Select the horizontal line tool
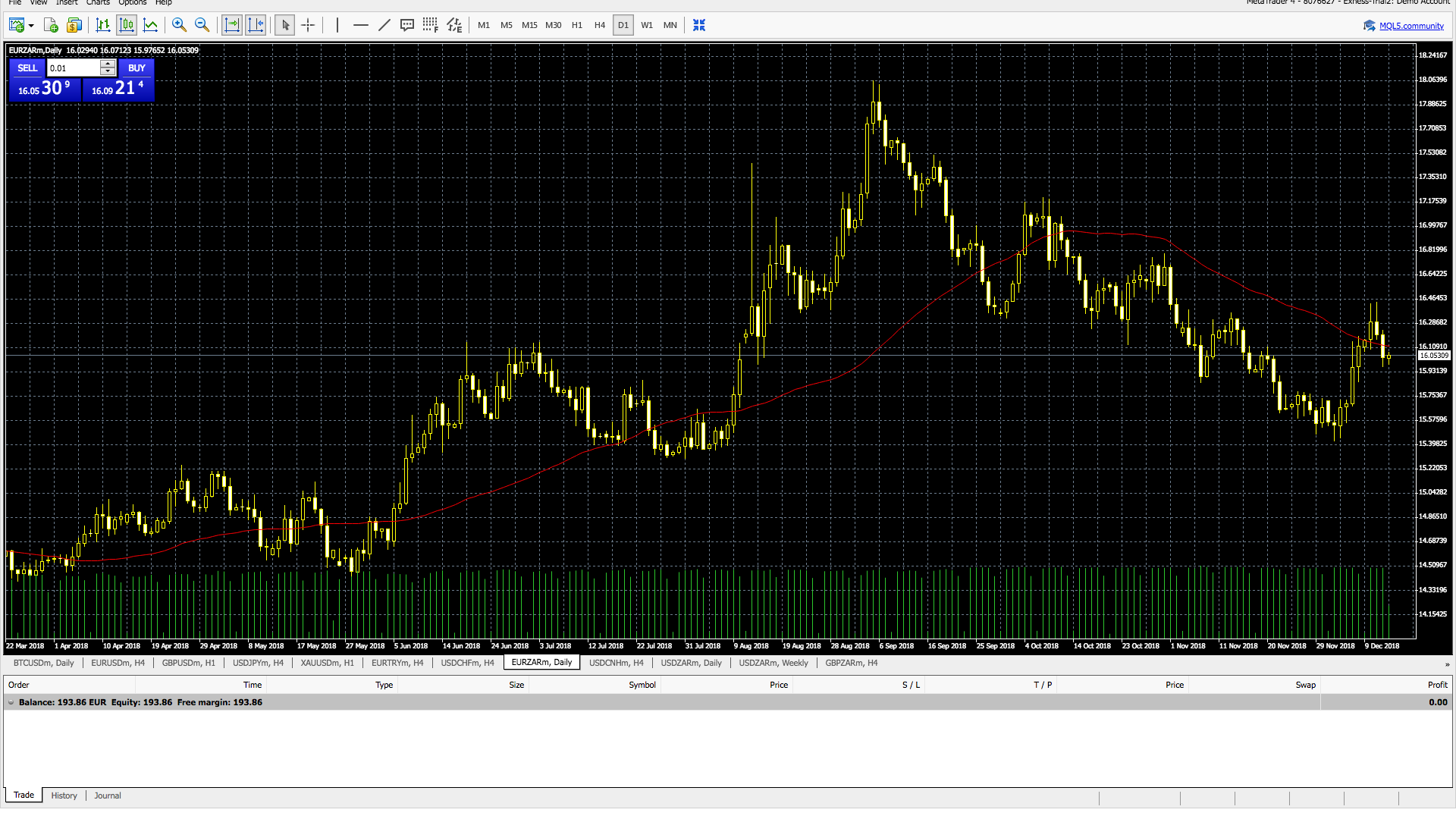The image size is (1456, 819). point(361,25)
